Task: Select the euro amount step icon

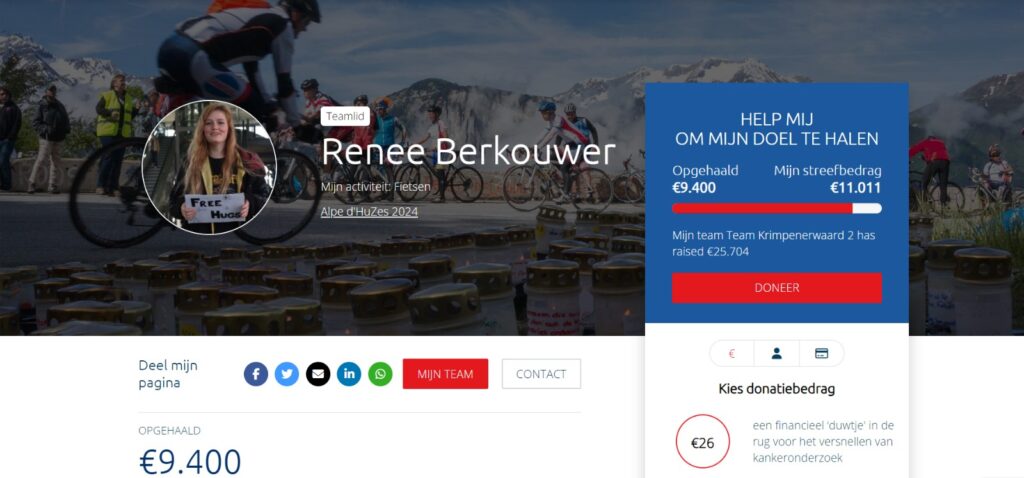Action: point(731,353)
